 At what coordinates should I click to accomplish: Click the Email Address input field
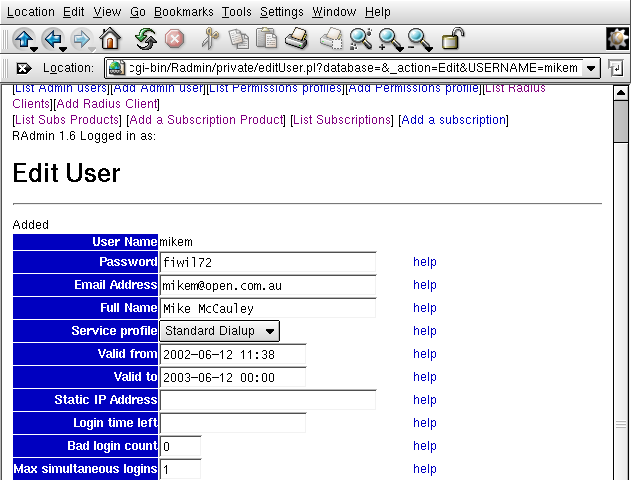click(x=268, y=286)
